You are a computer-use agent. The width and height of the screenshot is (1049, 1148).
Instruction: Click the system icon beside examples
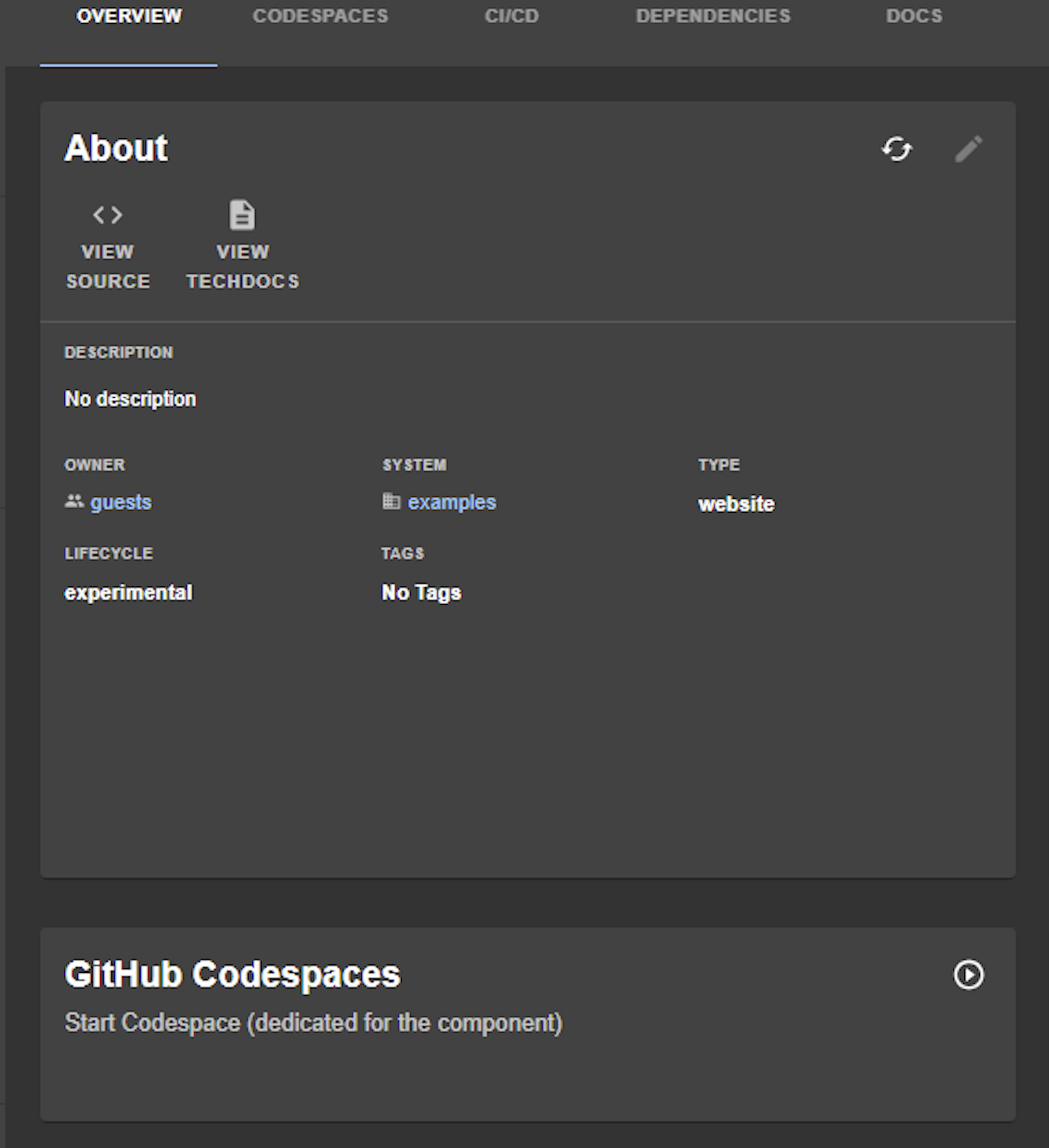391,501
